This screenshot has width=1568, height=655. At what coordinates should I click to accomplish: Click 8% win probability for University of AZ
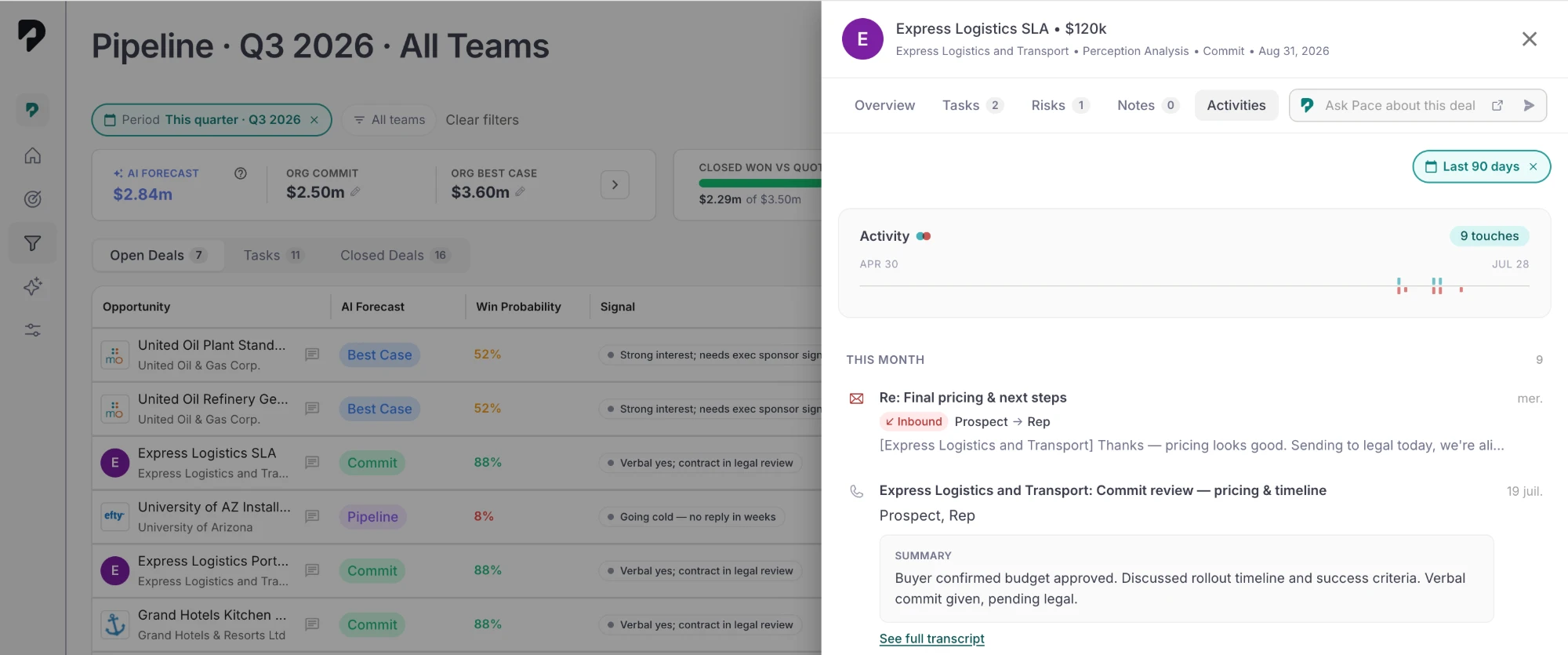(x=484, y=517)
